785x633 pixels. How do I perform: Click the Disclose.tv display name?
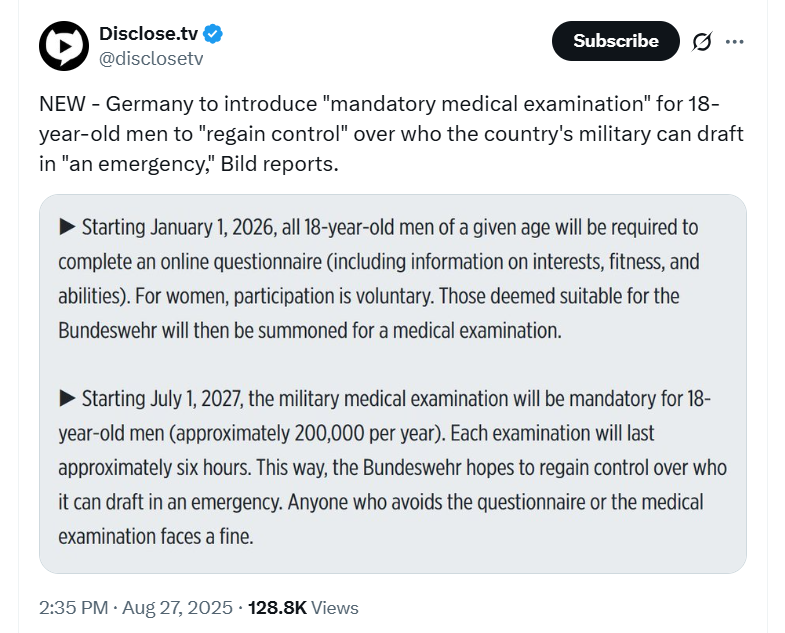coord(149,34)
